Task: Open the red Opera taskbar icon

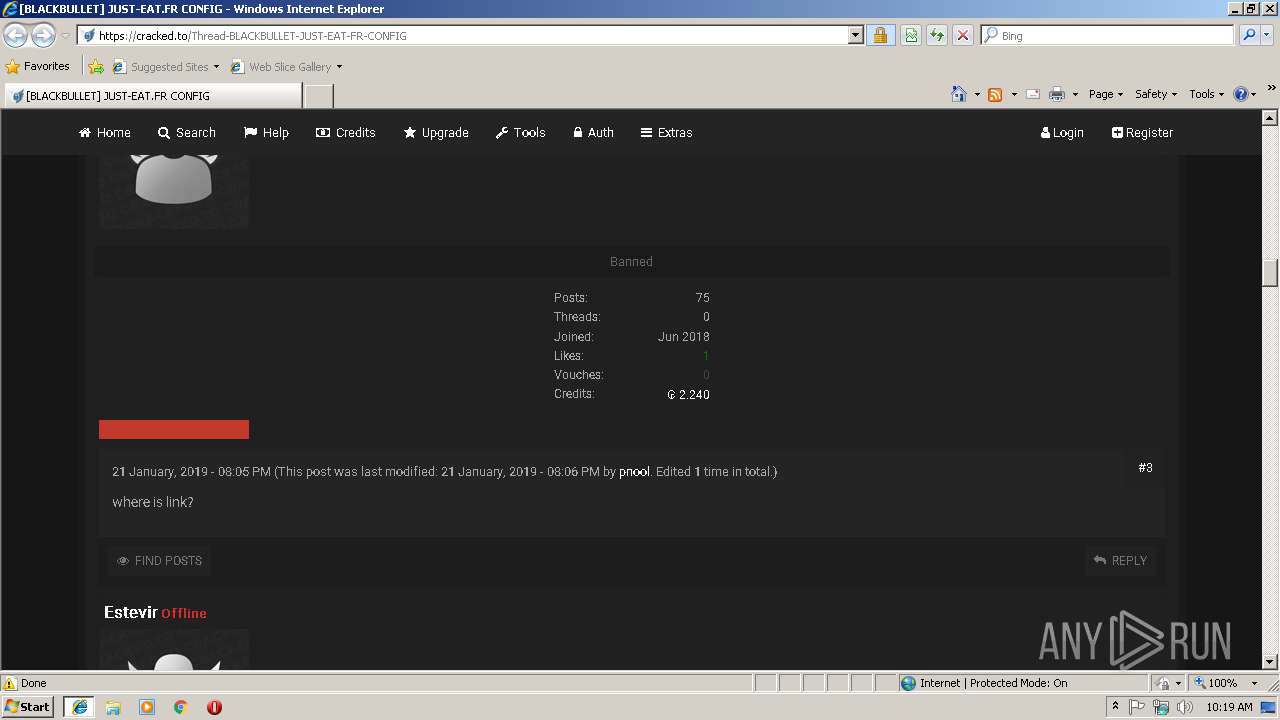Action: (x=214, y=707)
